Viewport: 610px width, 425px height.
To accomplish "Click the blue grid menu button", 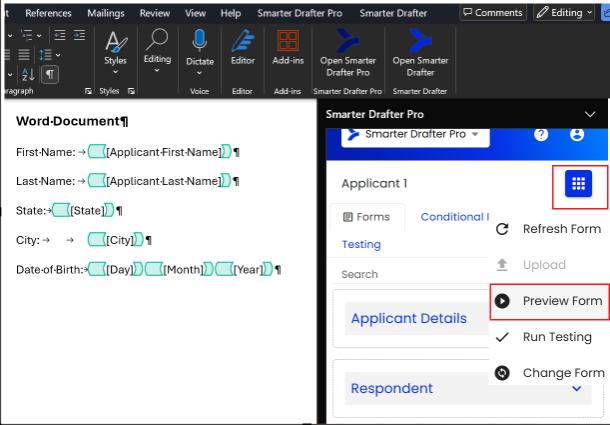I will tap(578, 183).
